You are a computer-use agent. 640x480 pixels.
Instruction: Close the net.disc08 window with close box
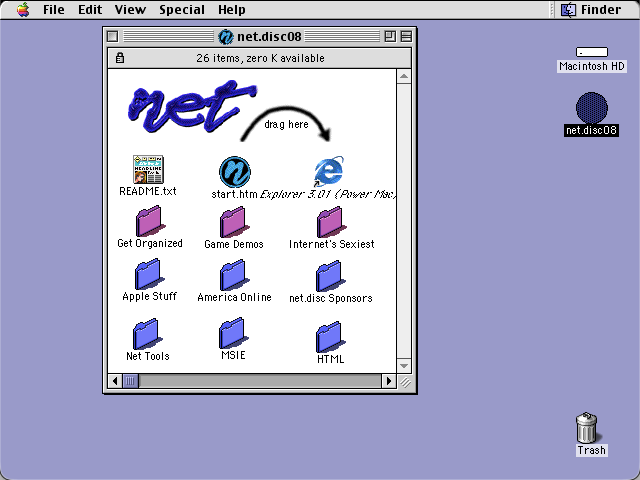(x=113, y=37)
